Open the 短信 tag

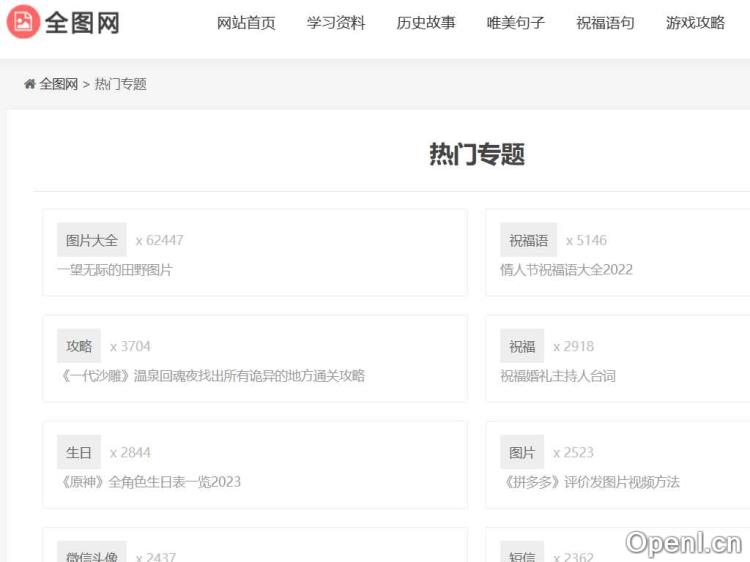coord(522,553)
